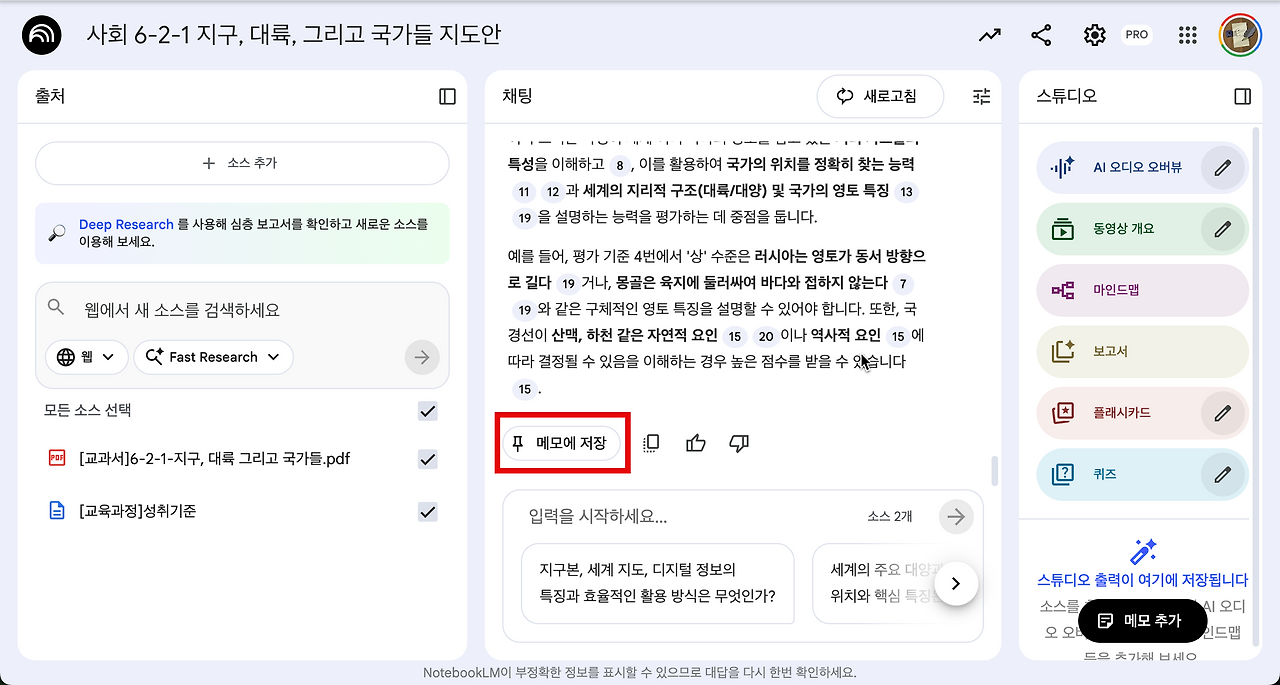This screenshot has height=685, width=1280.
Task: Click the 입력을 시작하세요 chat input
Action: [690, 516]
